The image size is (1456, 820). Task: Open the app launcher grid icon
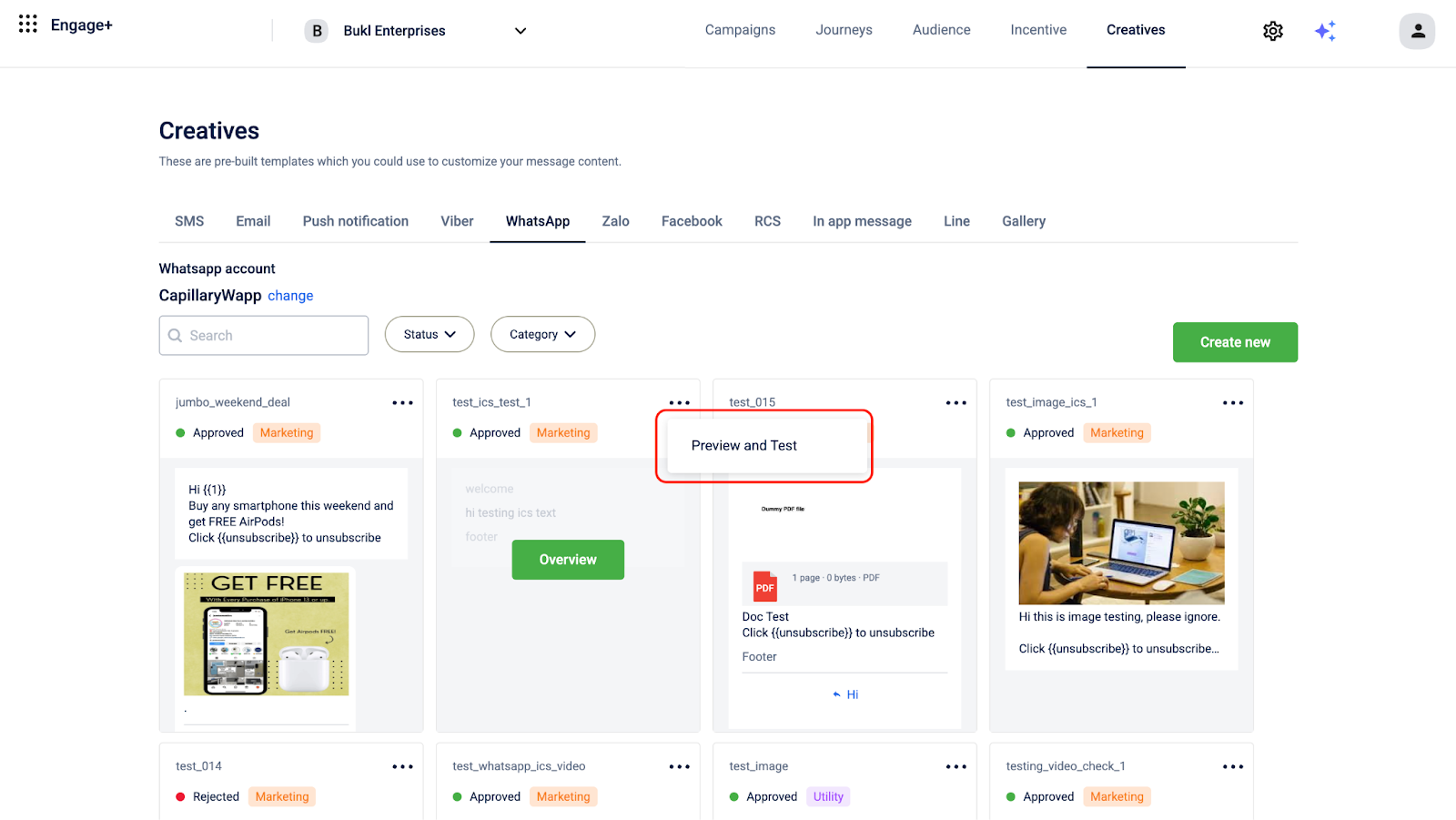point(28,24)
